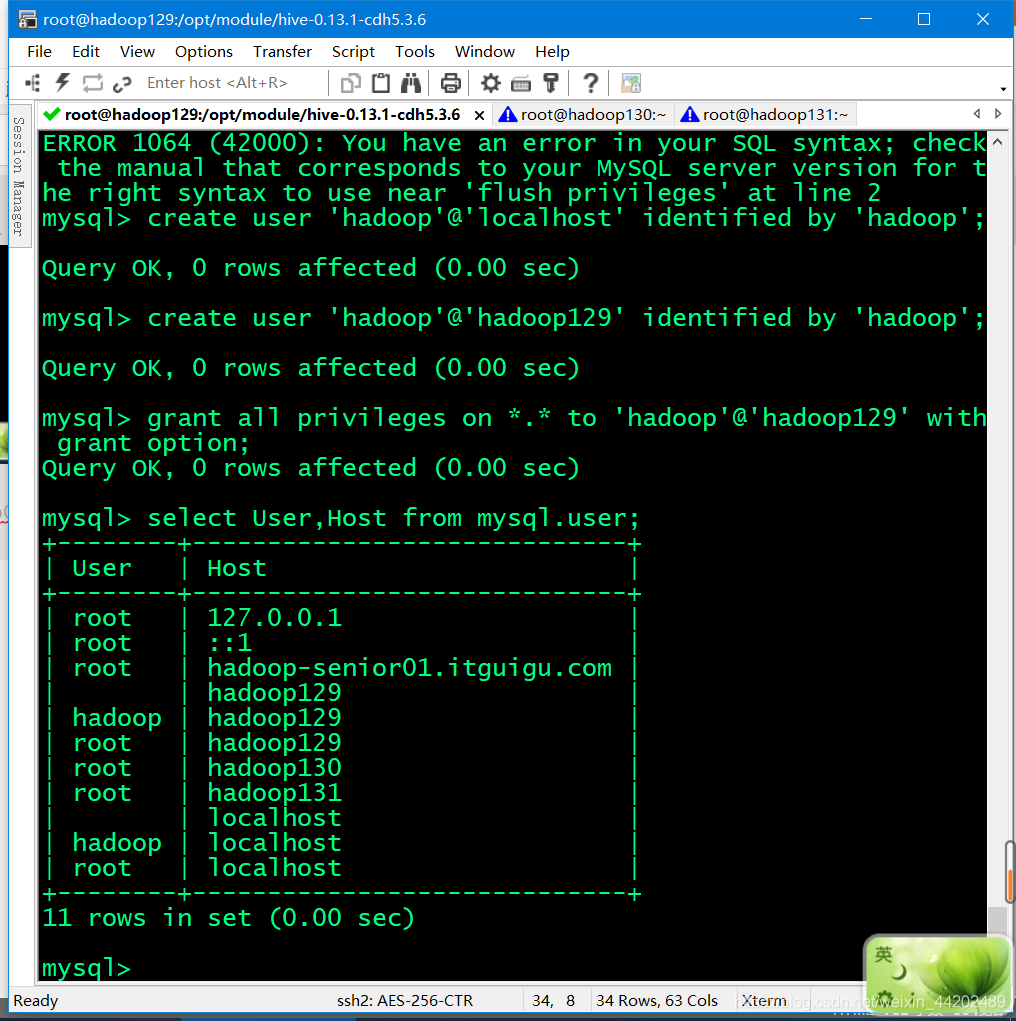This screenshot has width=1016, height=1021.
Task: Expand the toolbar overflow arrow
Action: (x=1003, y=89)
